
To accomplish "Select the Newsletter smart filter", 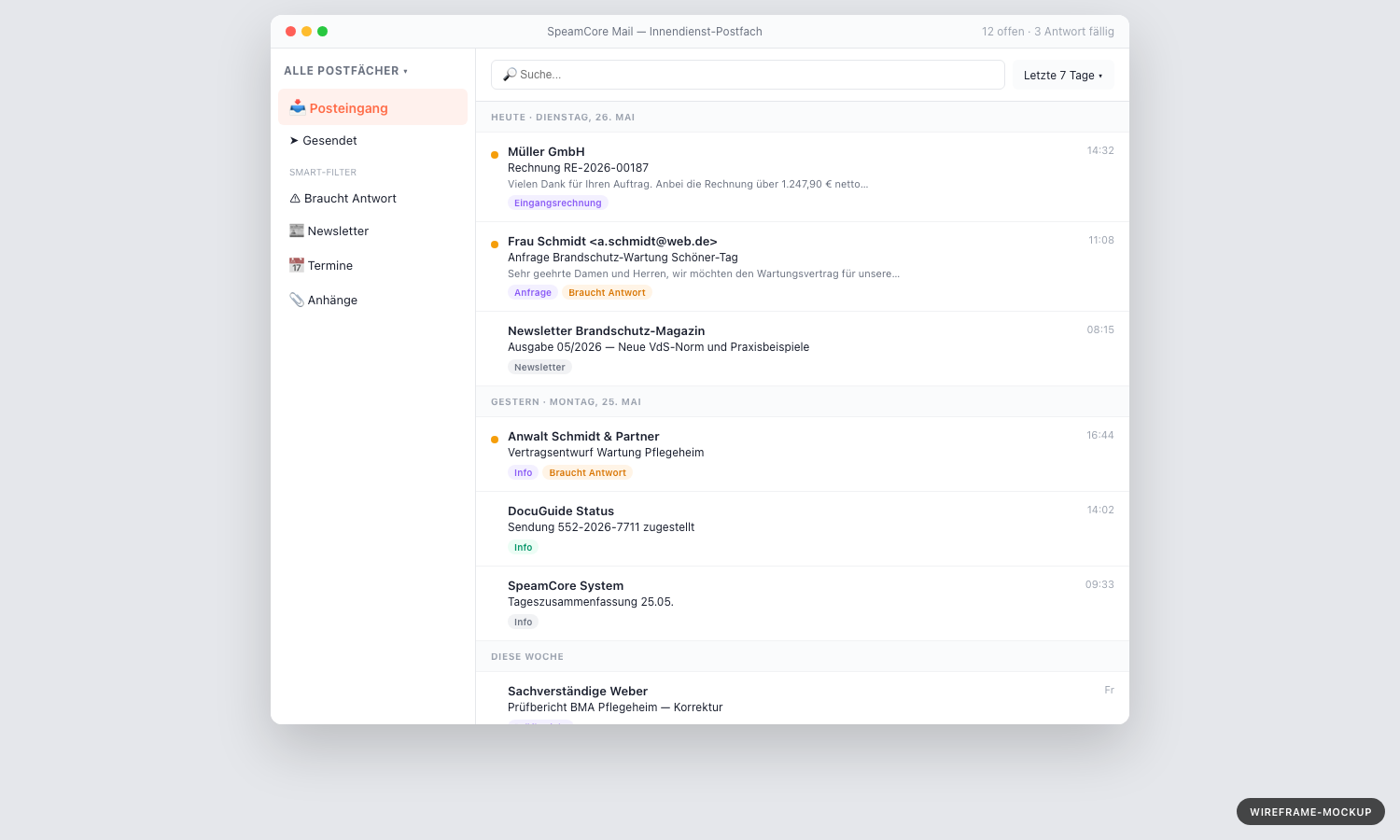I will pos(372,231).
